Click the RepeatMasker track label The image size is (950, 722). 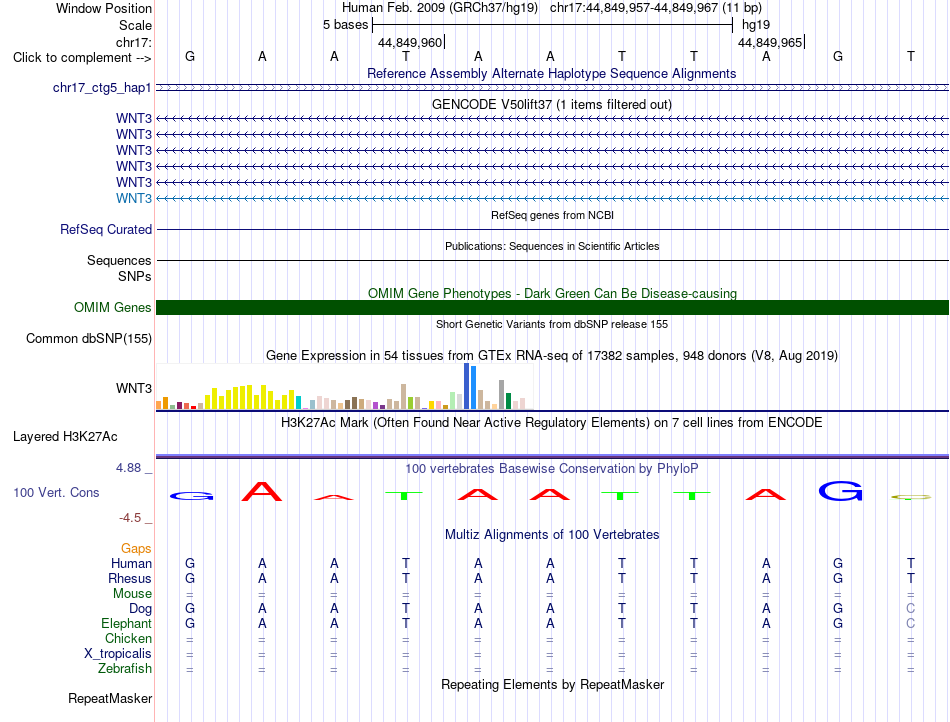110,698
